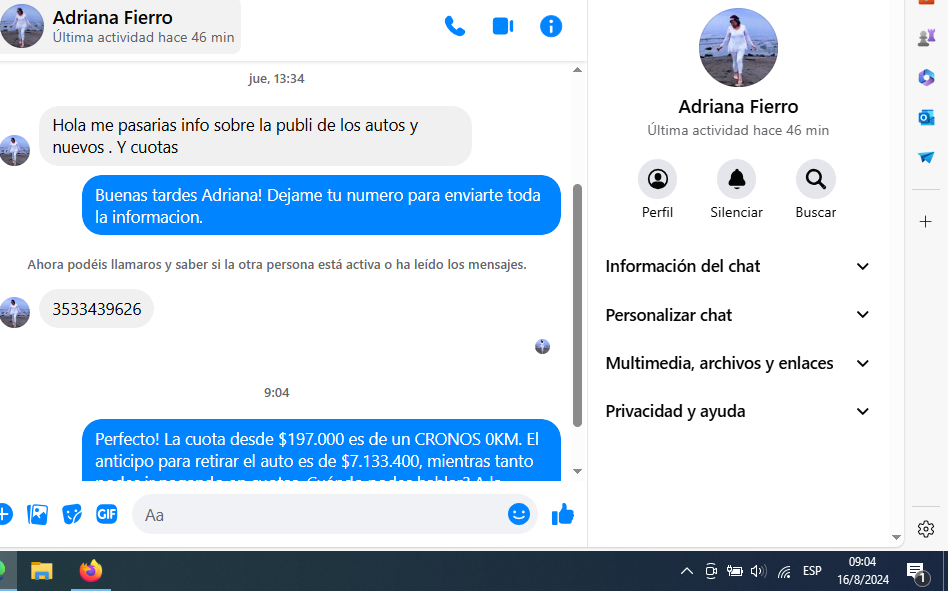This screenshot has height=591, width=948.
Task: Open the chess games sidebar icon
Action: point(926,37)
